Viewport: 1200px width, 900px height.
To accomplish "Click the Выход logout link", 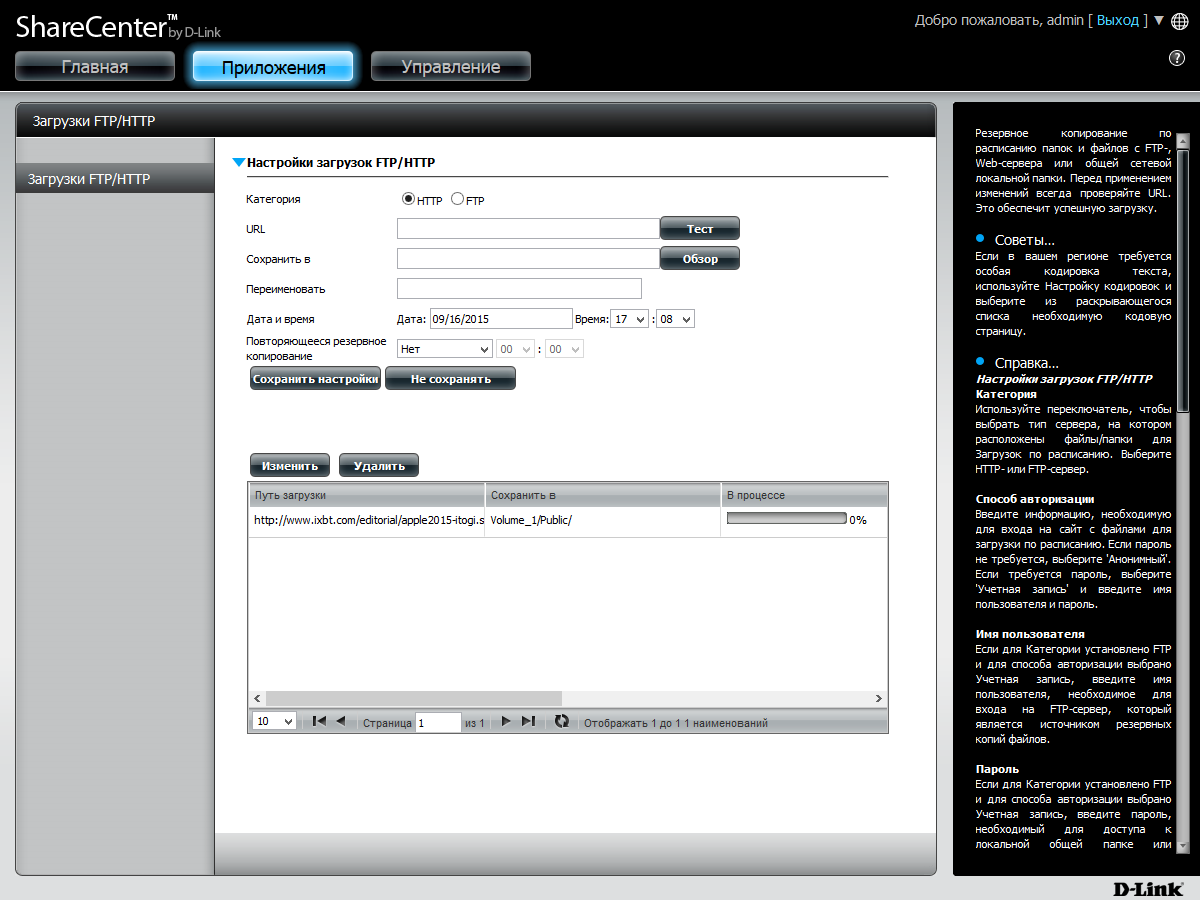I will (1118, 20).
